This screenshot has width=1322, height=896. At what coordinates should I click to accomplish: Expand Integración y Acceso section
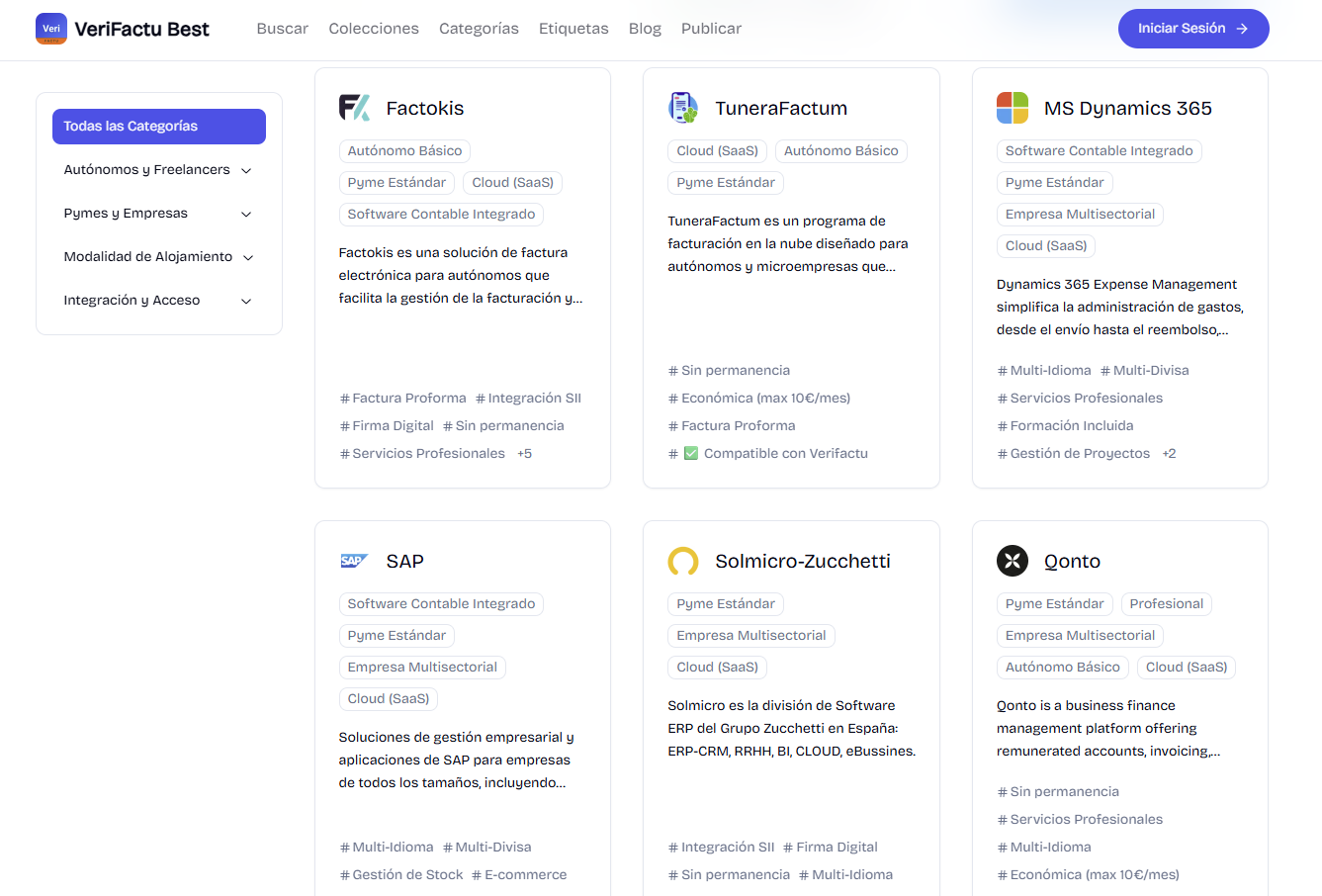pyautogui.click(x=159, y=301)
